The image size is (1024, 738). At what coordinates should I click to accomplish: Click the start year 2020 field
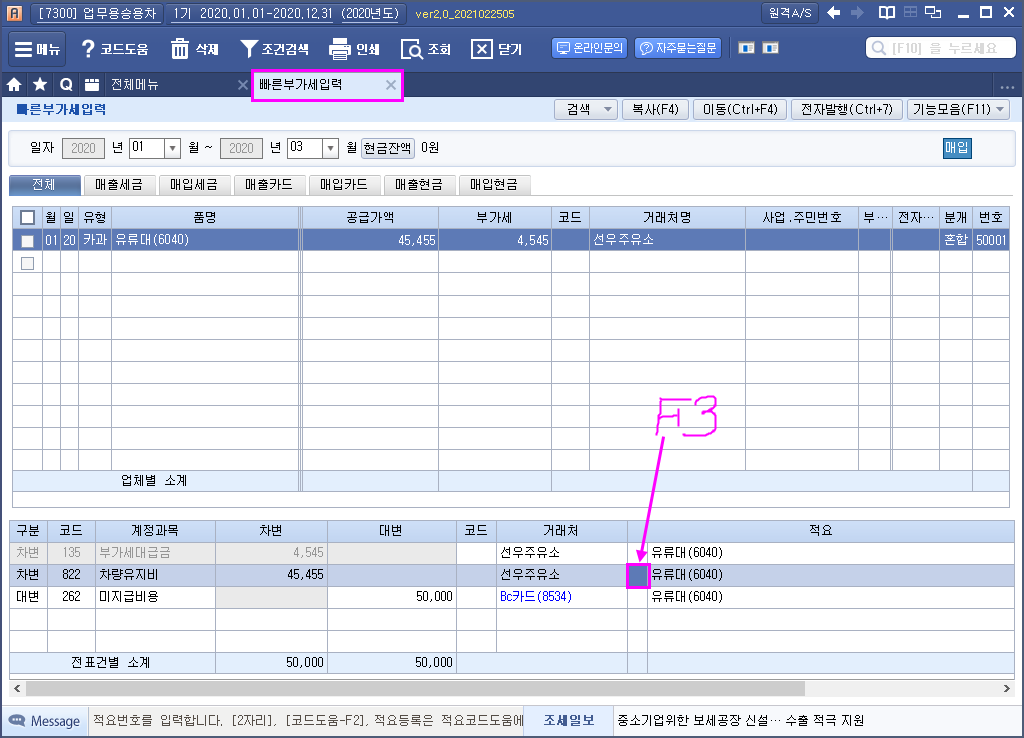click(x=84, y=148)
